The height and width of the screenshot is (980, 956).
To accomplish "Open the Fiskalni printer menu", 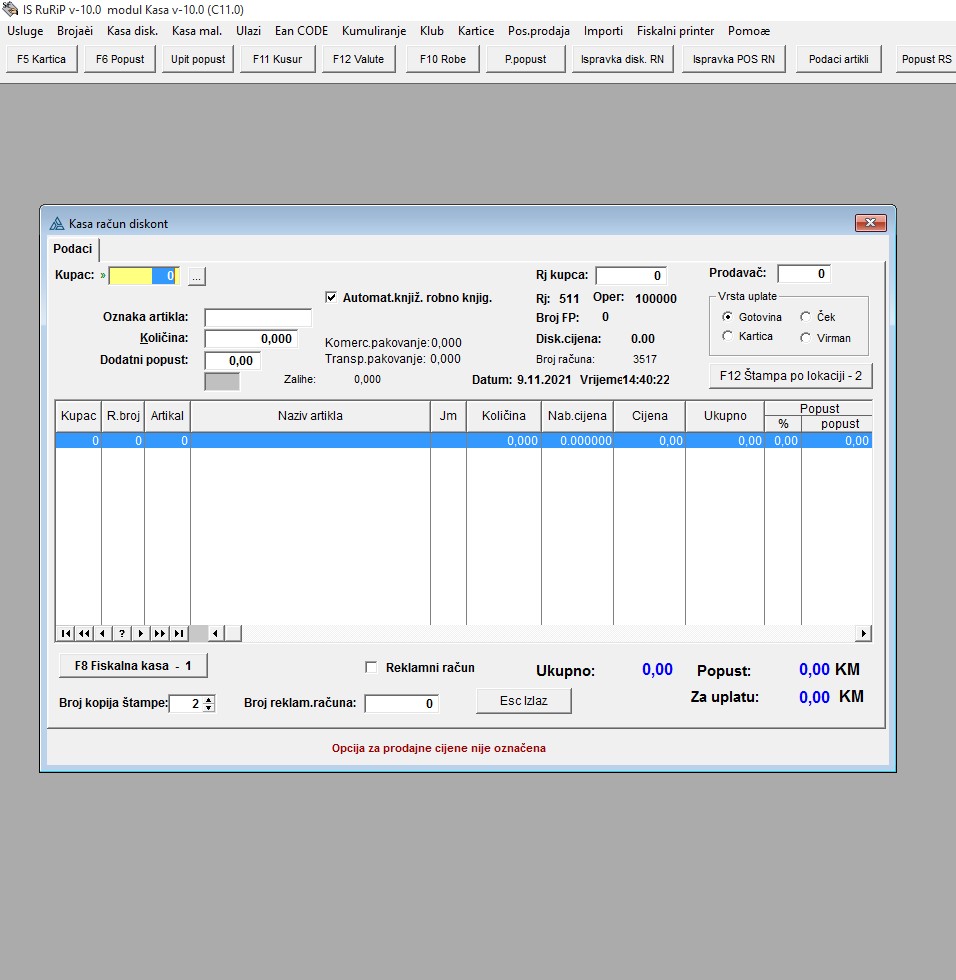I will (675, 31).
